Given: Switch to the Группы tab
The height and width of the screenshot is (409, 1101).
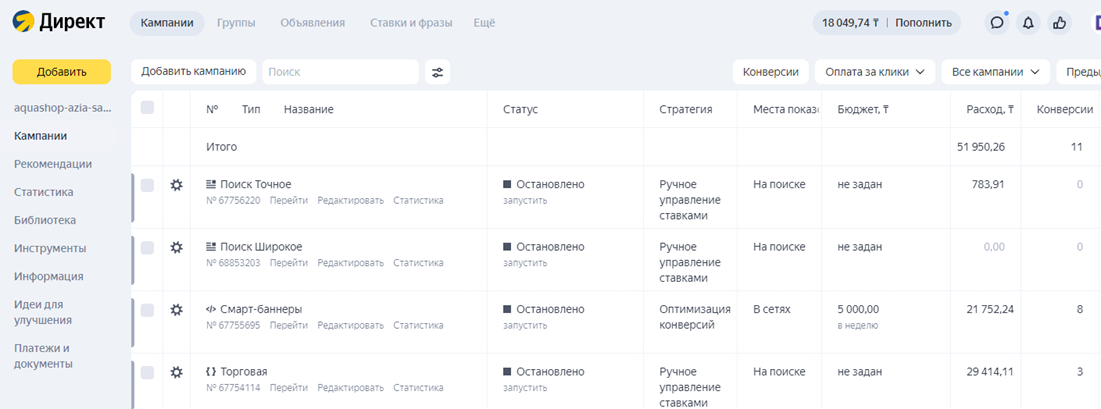Looking at the screenshot, I should (236, 22).
